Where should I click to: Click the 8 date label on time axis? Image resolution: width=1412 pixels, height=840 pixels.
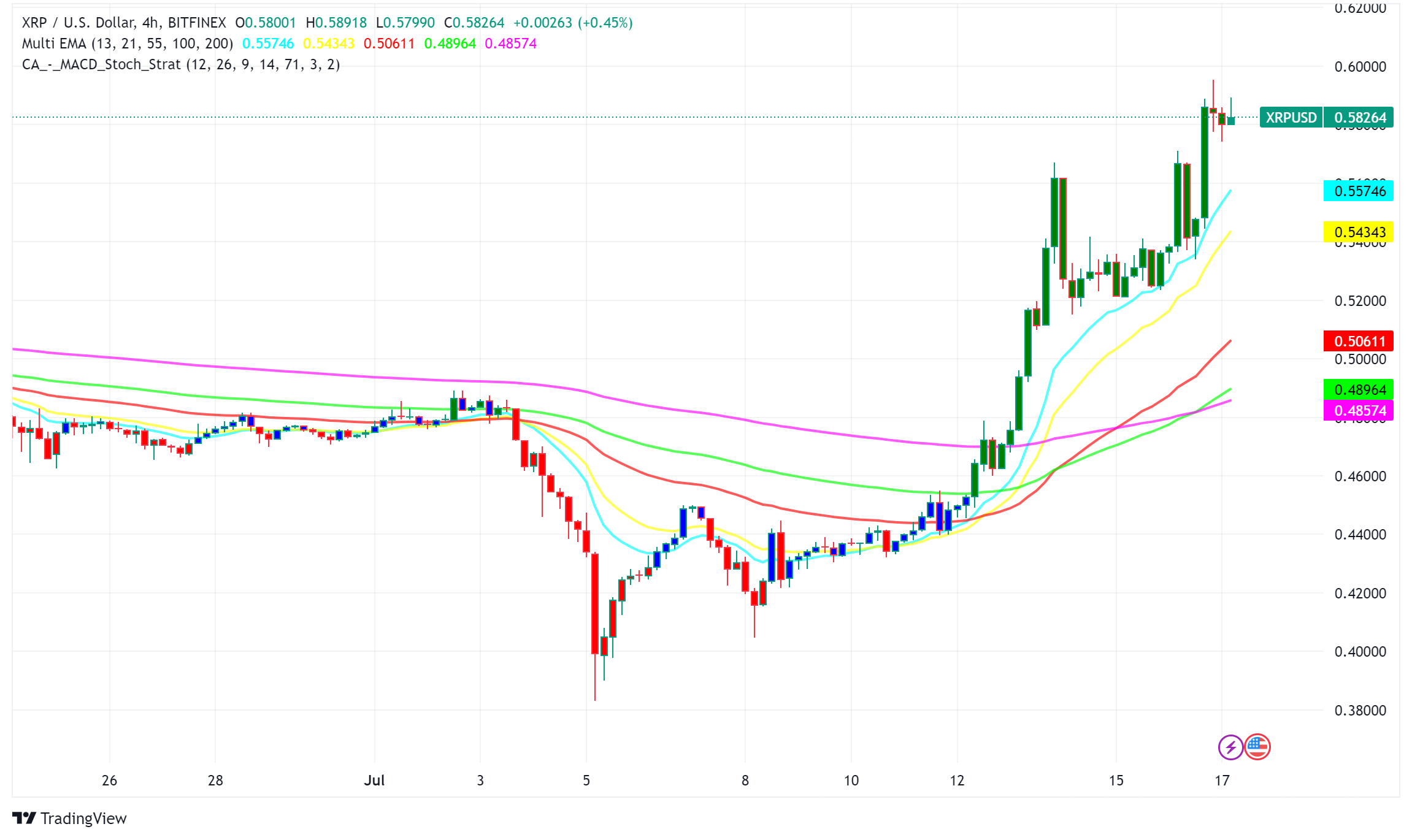745,780
